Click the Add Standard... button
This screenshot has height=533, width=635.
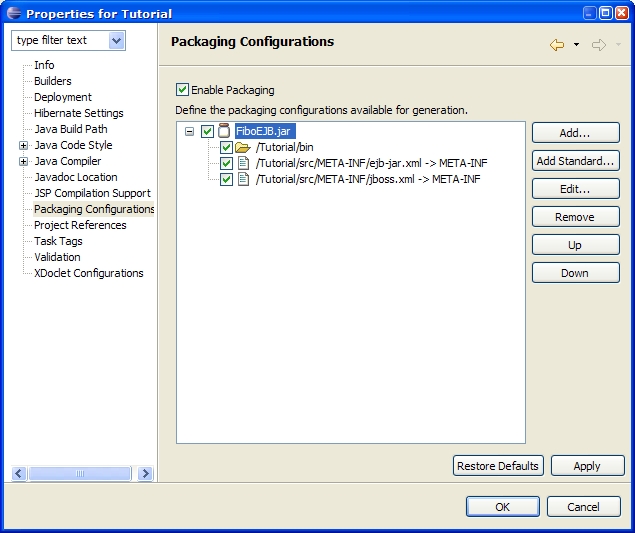coord(575,161)
